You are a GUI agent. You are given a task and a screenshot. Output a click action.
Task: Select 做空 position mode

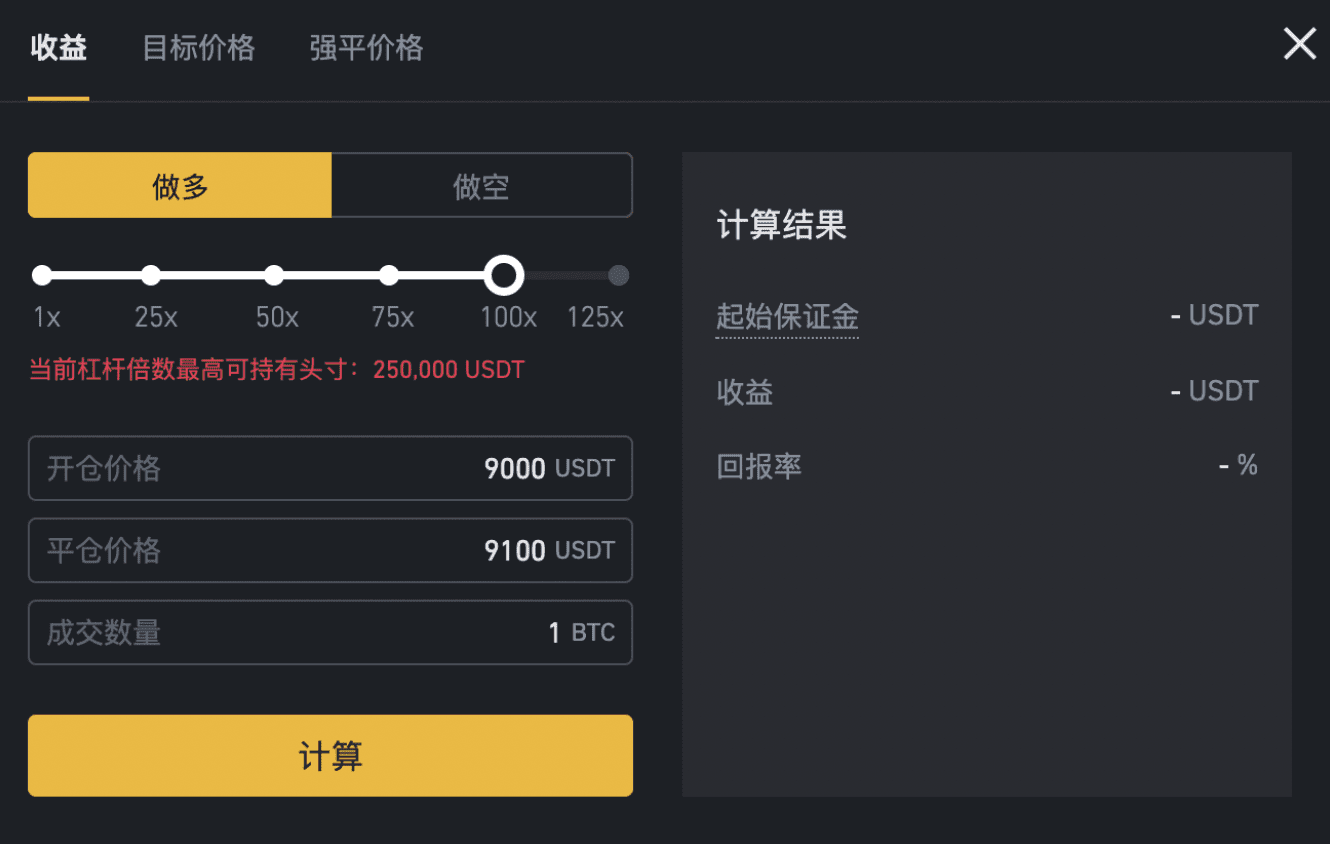[481, 185]
